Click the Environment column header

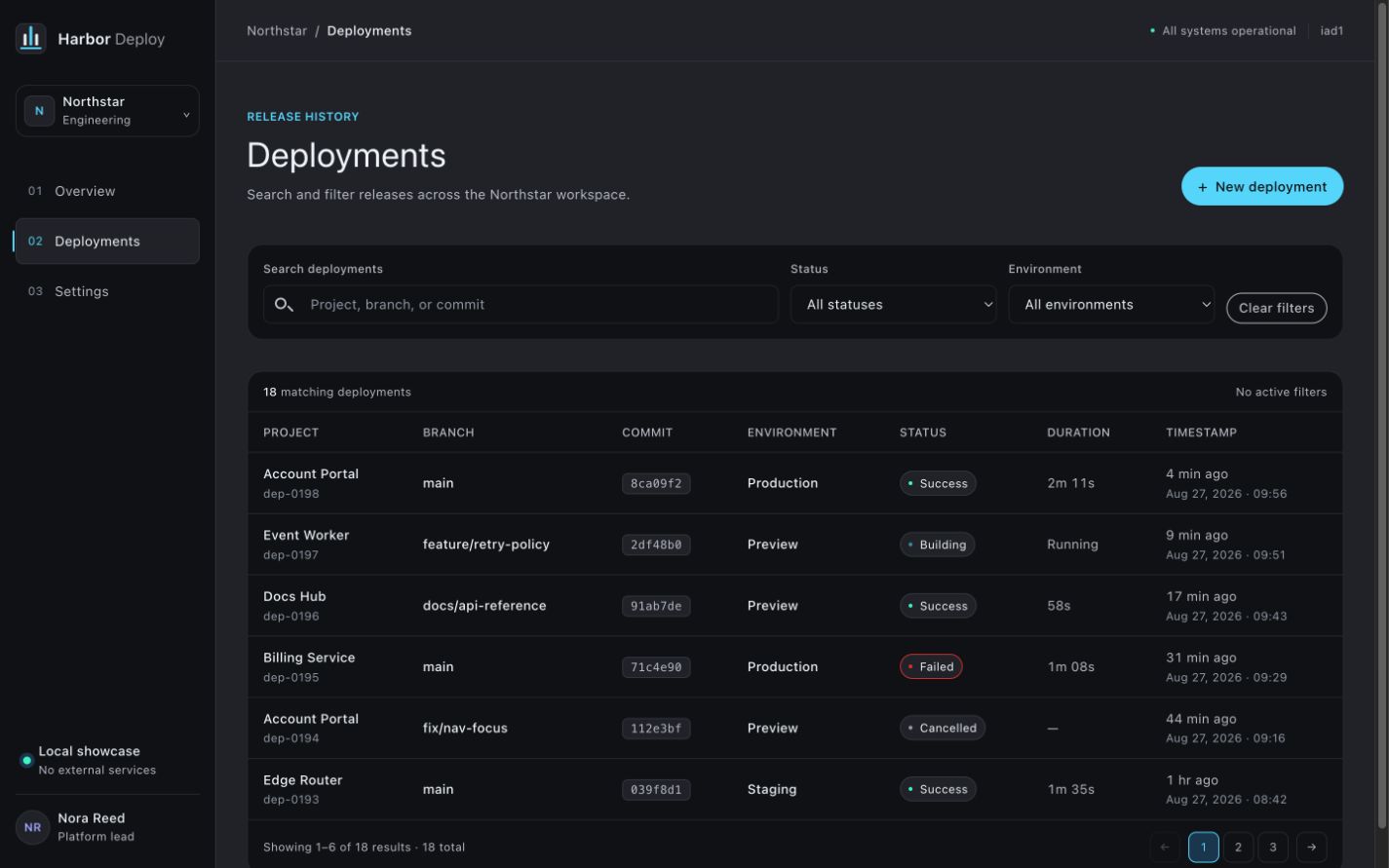(x=791, y=433)
